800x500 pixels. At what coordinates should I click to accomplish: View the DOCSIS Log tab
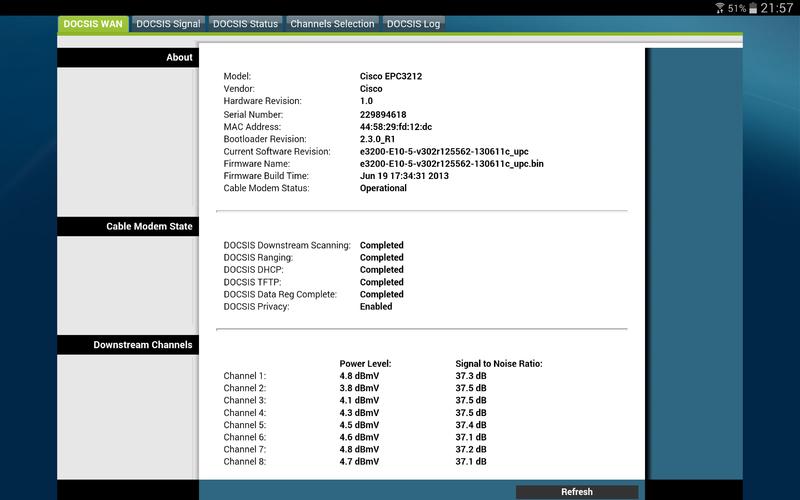[x=413, y=24]
